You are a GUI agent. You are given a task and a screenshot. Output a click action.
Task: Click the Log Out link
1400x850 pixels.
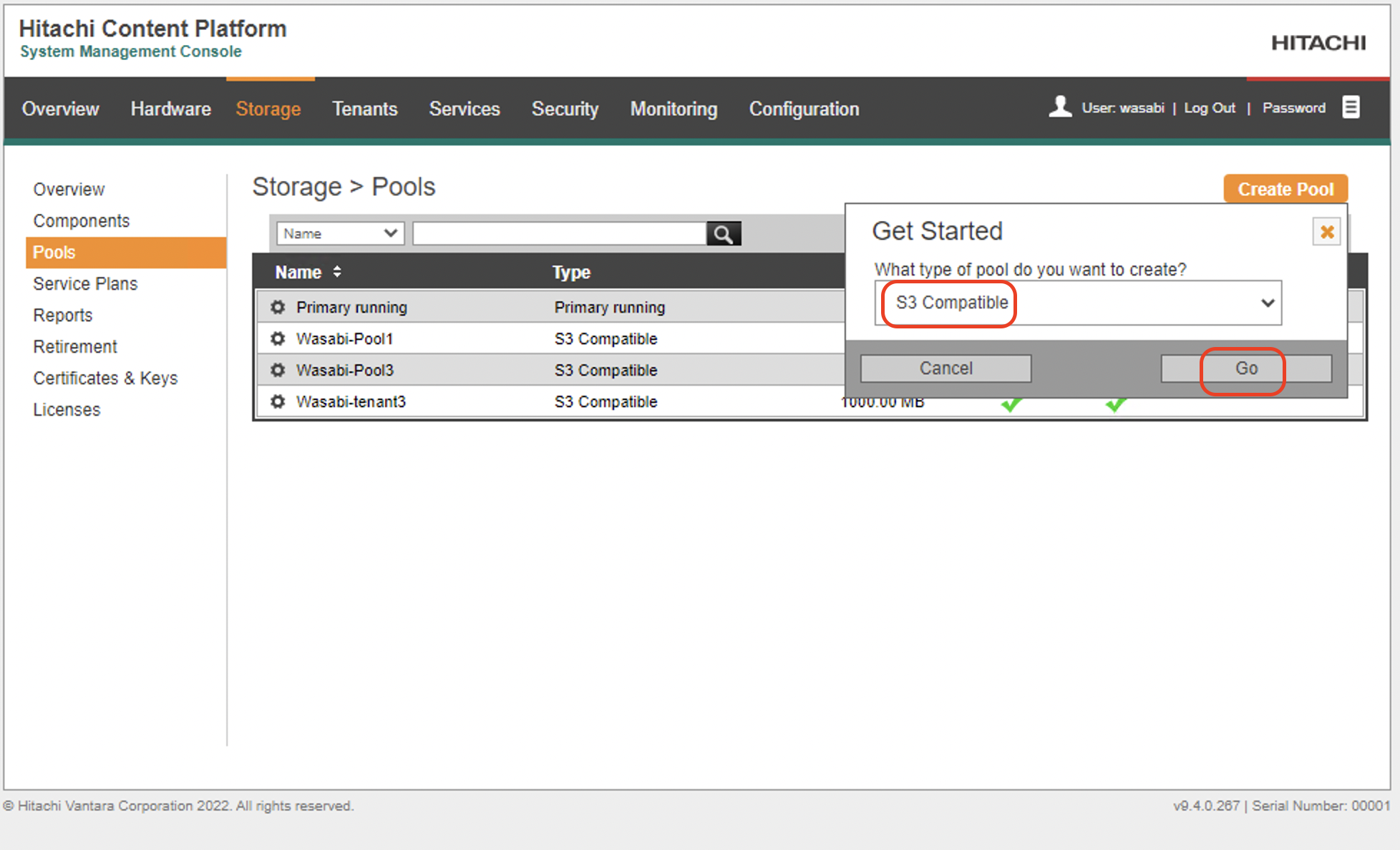click(1210, 108)
